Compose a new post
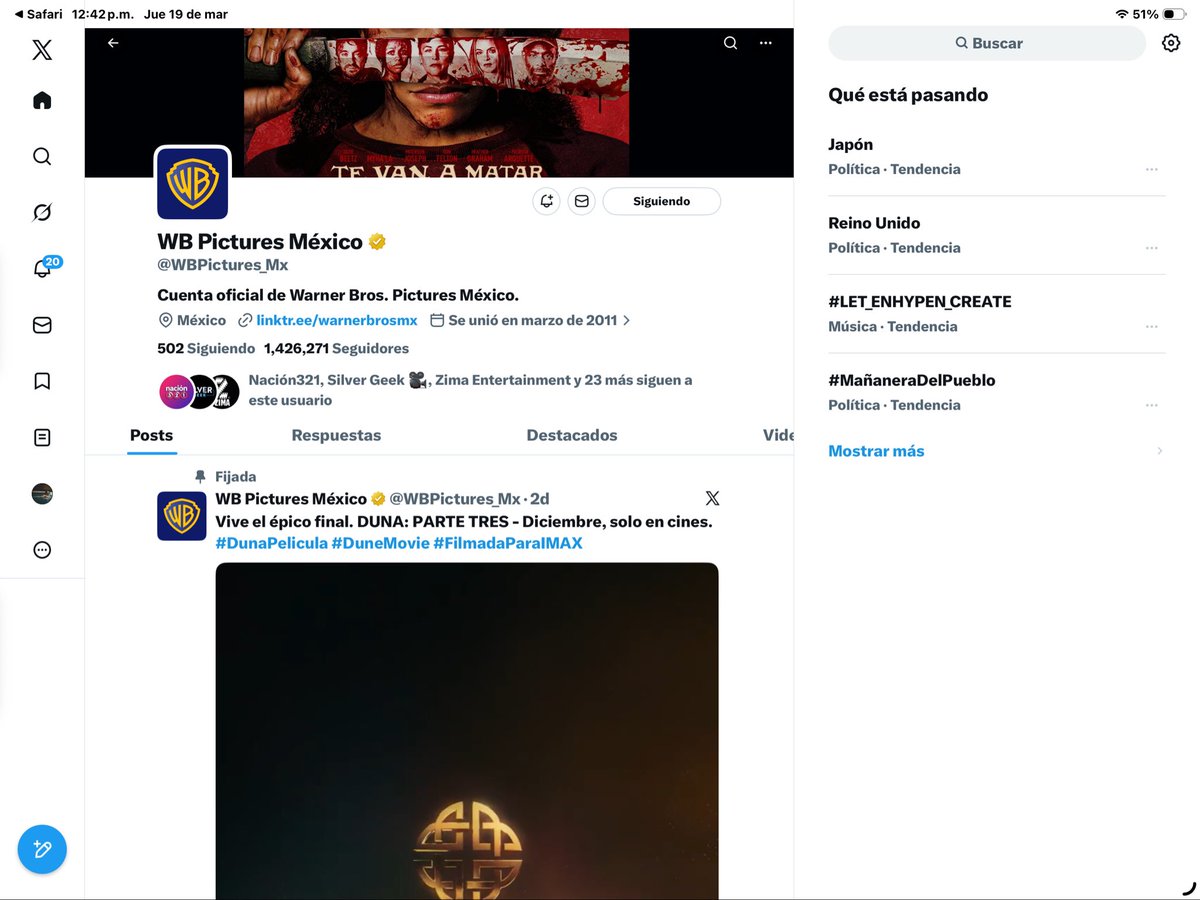This screenshot has width=1200, height=900. pos(42,850)
